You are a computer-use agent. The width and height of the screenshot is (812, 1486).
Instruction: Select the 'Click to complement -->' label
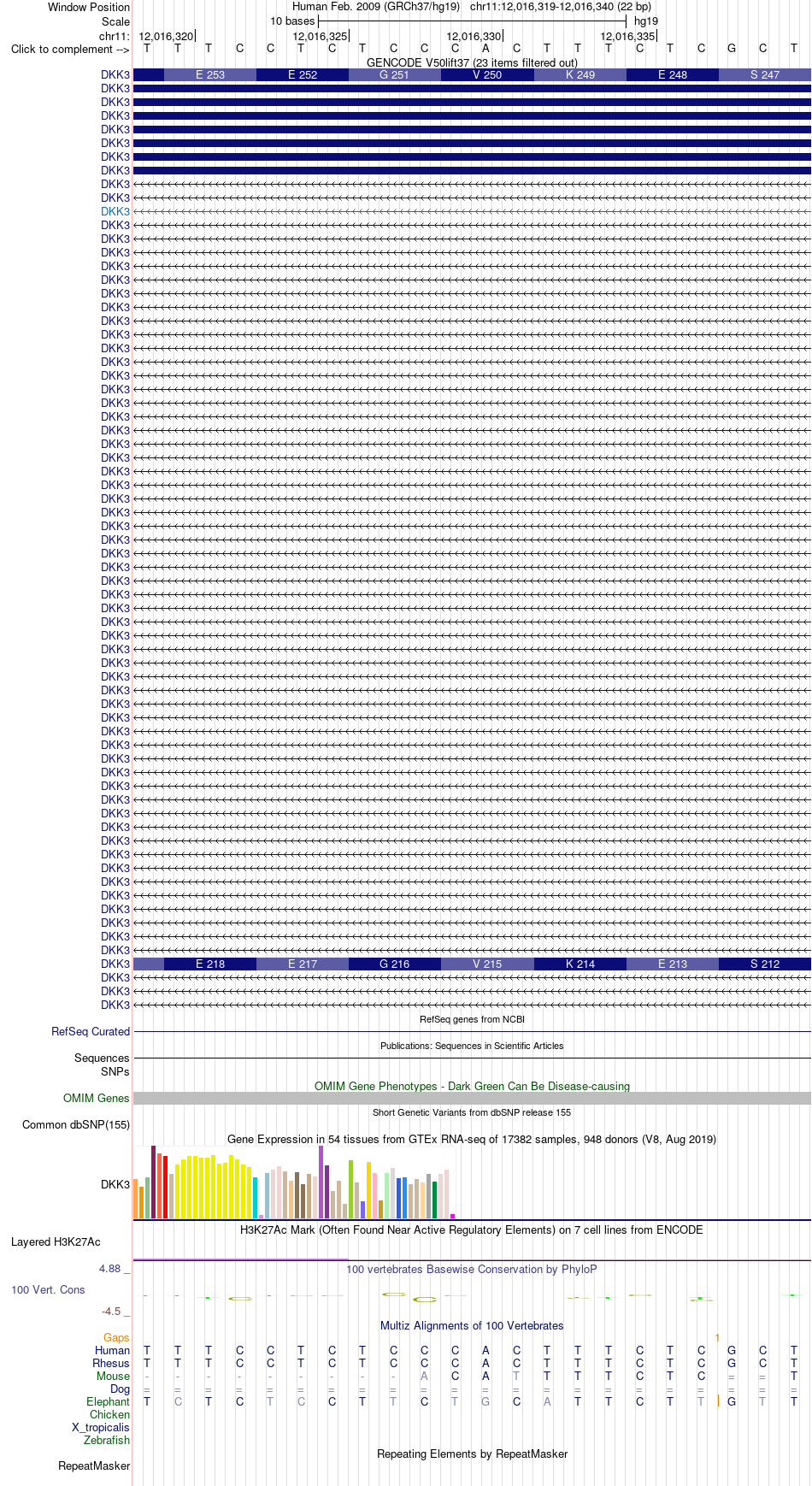[x=70, y=49]
